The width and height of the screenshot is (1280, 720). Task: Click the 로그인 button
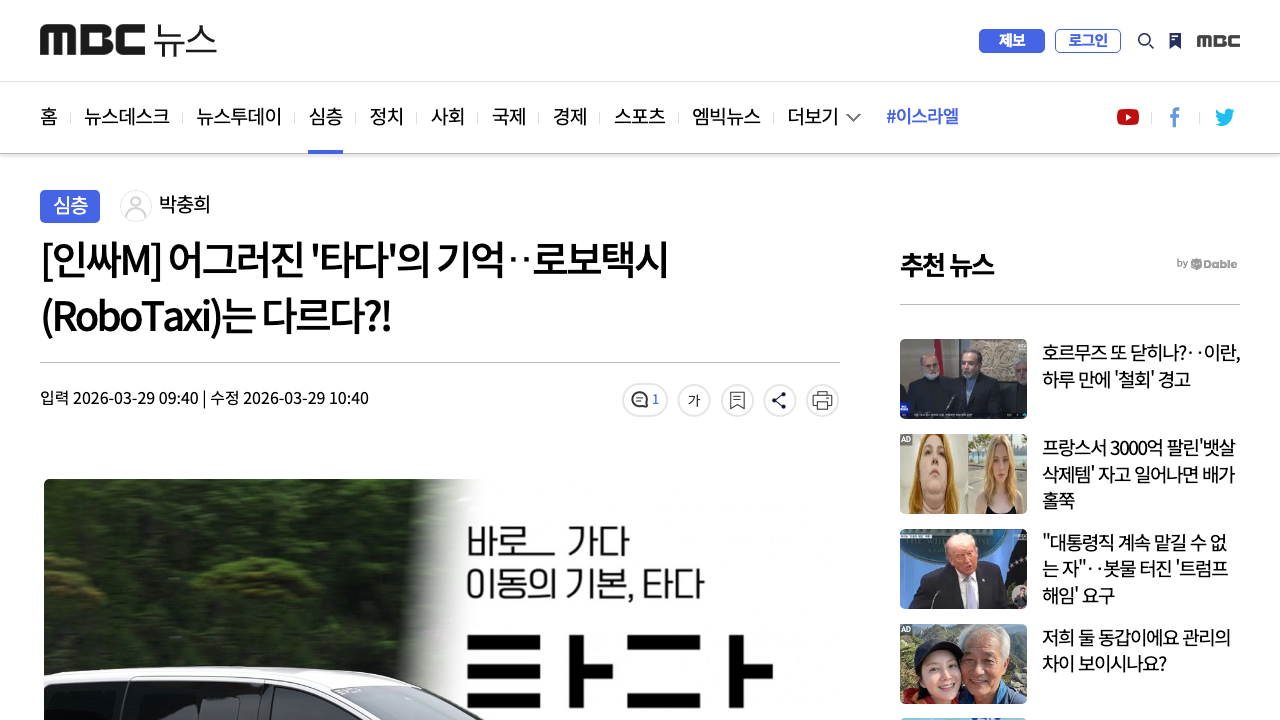click(1088, 41)
